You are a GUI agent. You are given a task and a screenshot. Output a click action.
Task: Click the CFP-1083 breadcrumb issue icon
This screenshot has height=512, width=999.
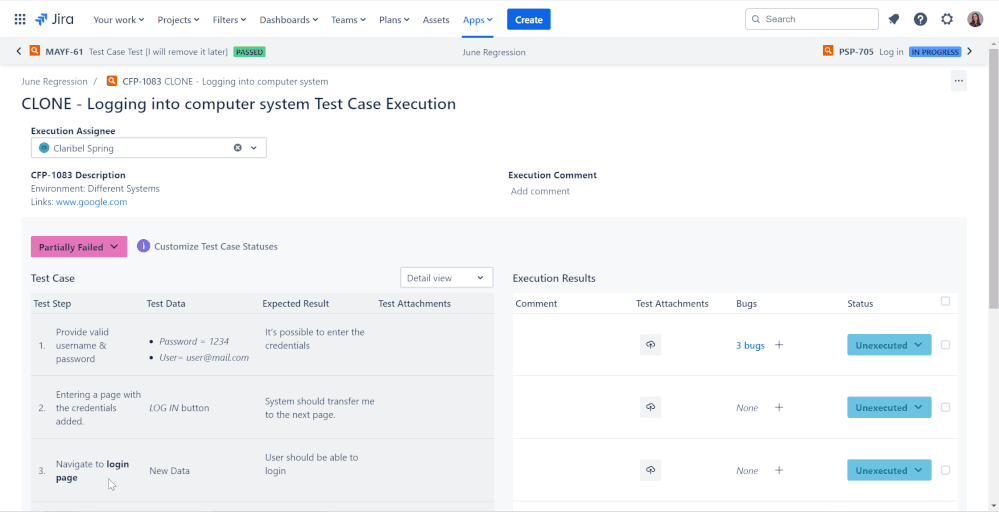pyautogui.click(x=112, y=81)
